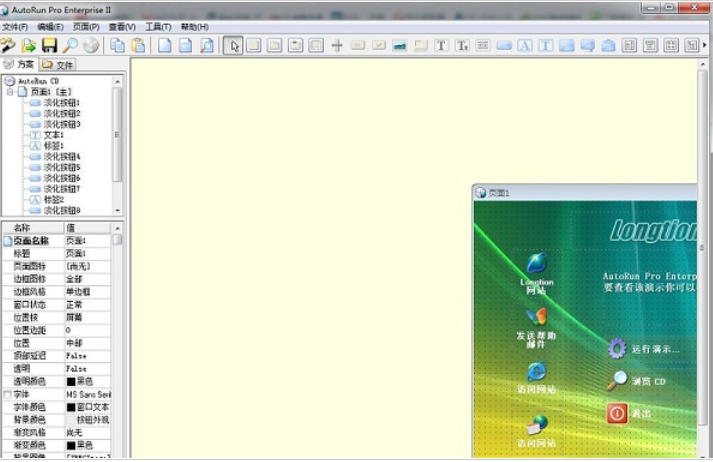Expand the 字体 property row
Image resolution: width=713 pixels, height=462 pixels.
(7, 394)
